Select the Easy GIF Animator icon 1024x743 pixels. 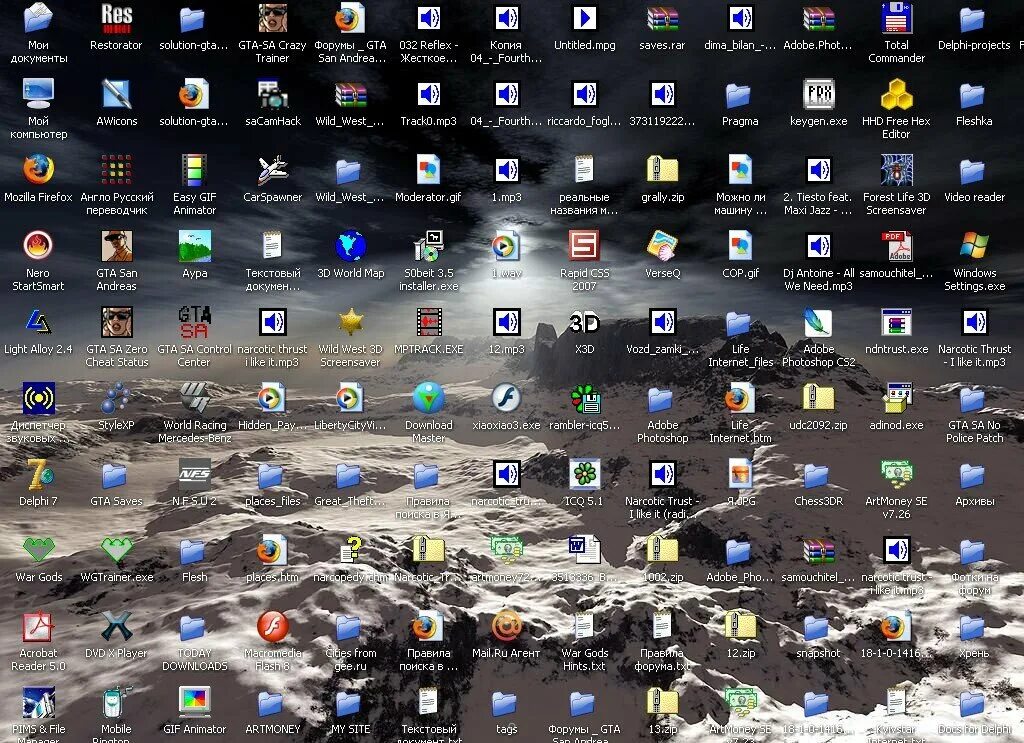point(195,170)
